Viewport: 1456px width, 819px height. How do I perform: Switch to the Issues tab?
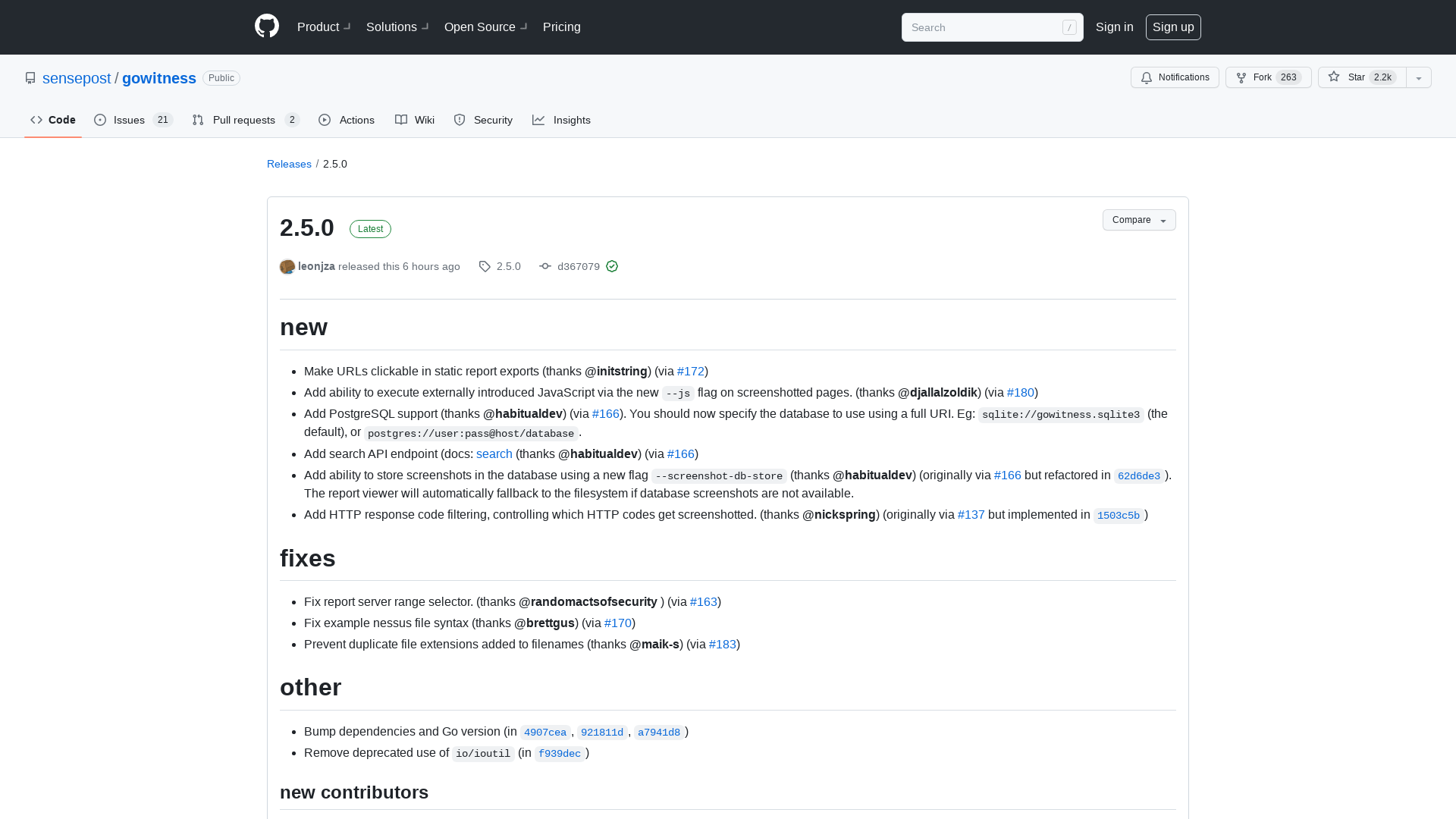[133, 120]
